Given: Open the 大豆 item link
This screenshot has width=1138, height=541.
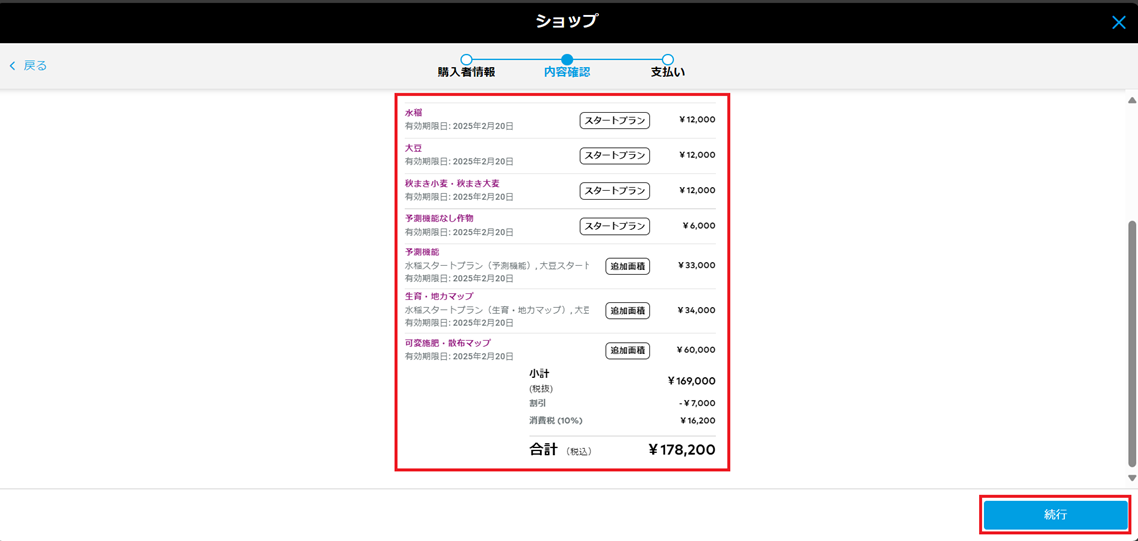Looking at the screenshot, I should click(413, 148).
